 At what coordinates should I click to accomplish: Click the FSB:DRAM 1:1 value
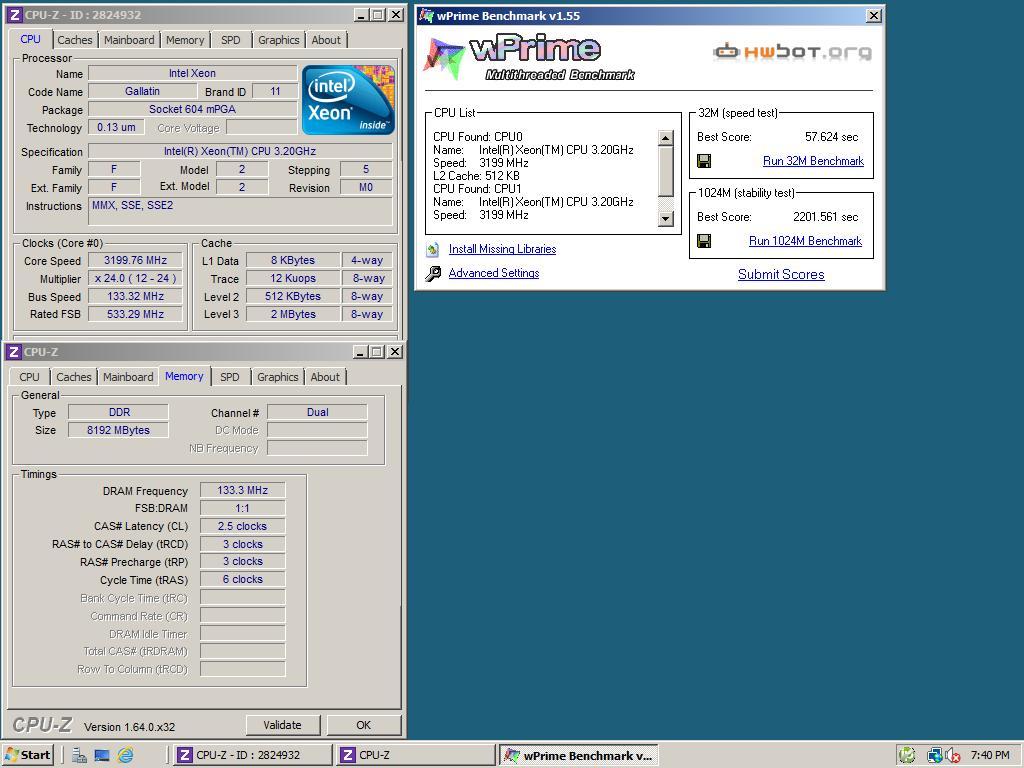tap(242, 508)
